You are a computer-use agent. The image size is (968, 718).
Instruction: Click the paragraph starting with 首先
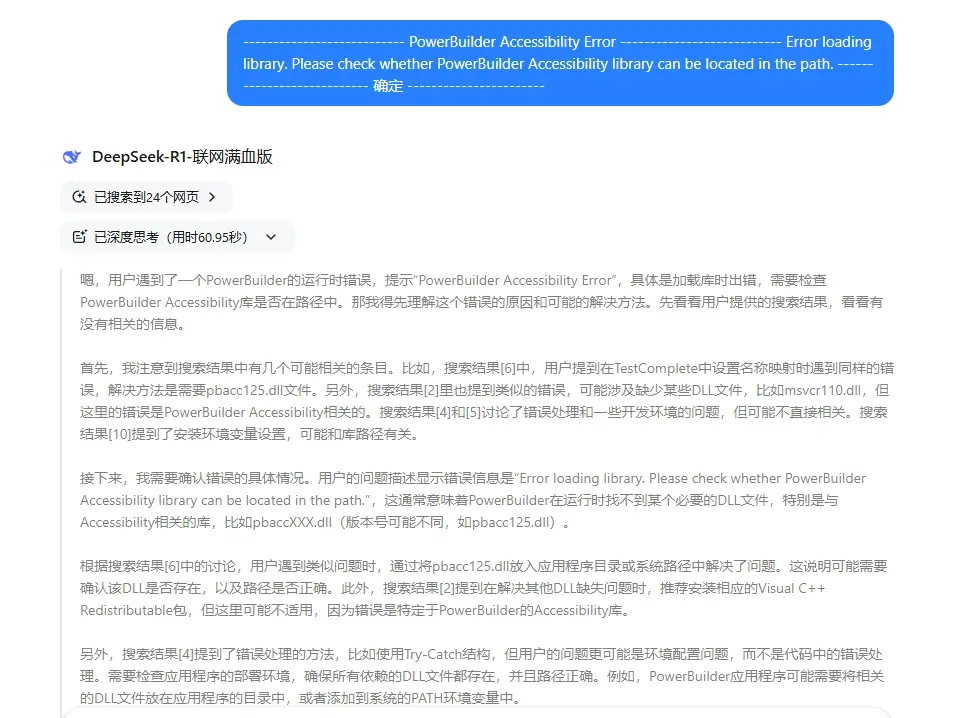coord(480,401)
